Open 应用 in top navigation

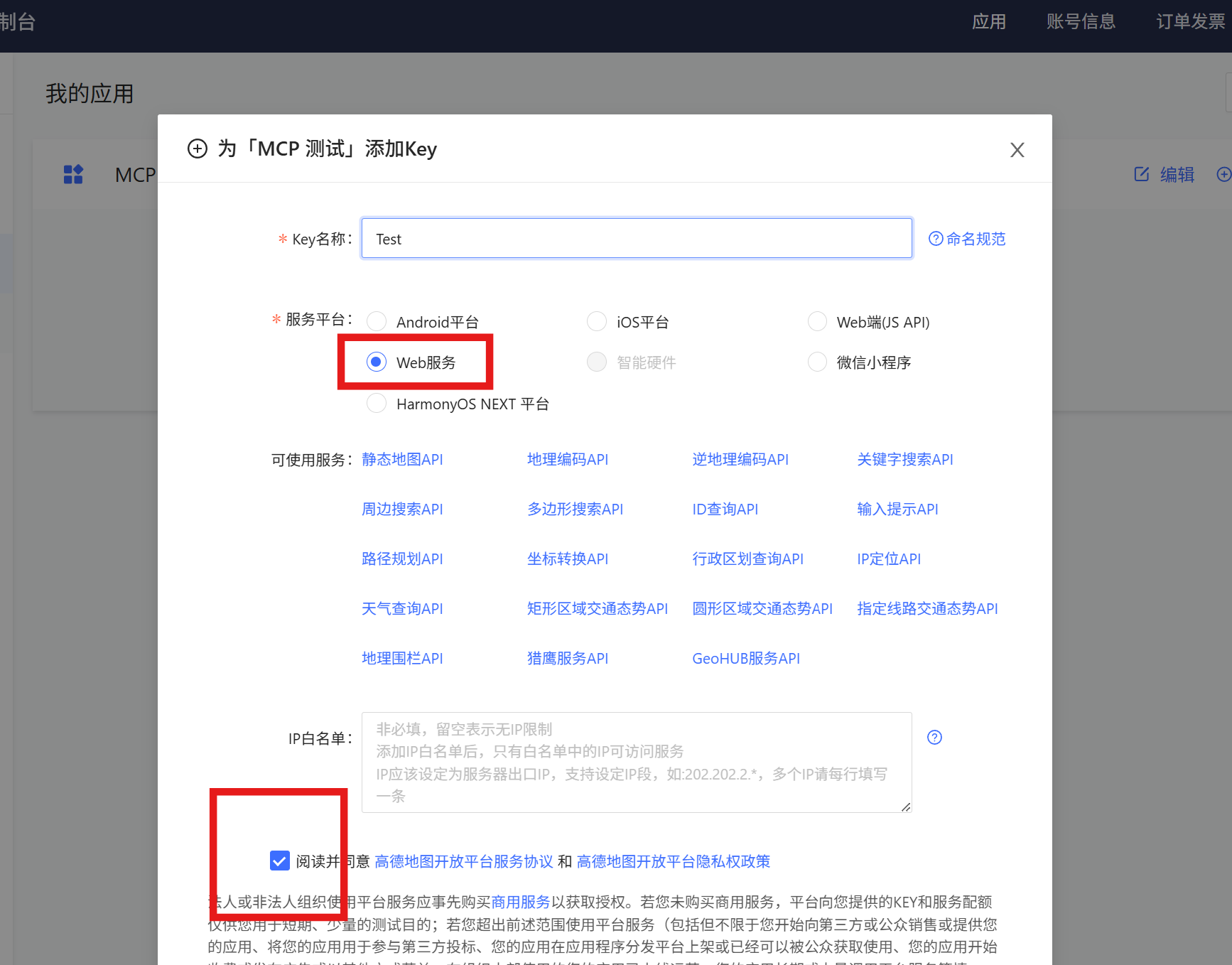pos(989,22)
